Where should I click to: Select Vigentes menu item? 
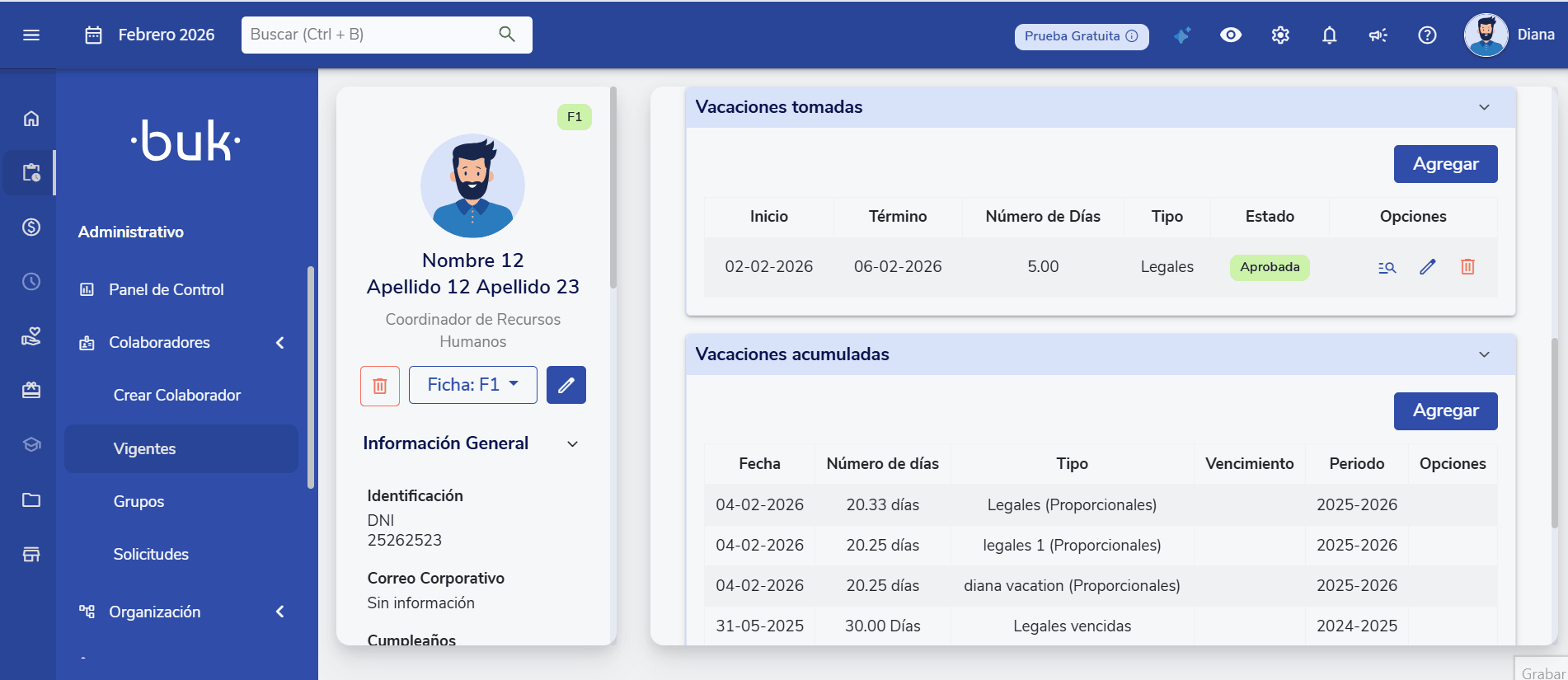[x=181, y=448]
